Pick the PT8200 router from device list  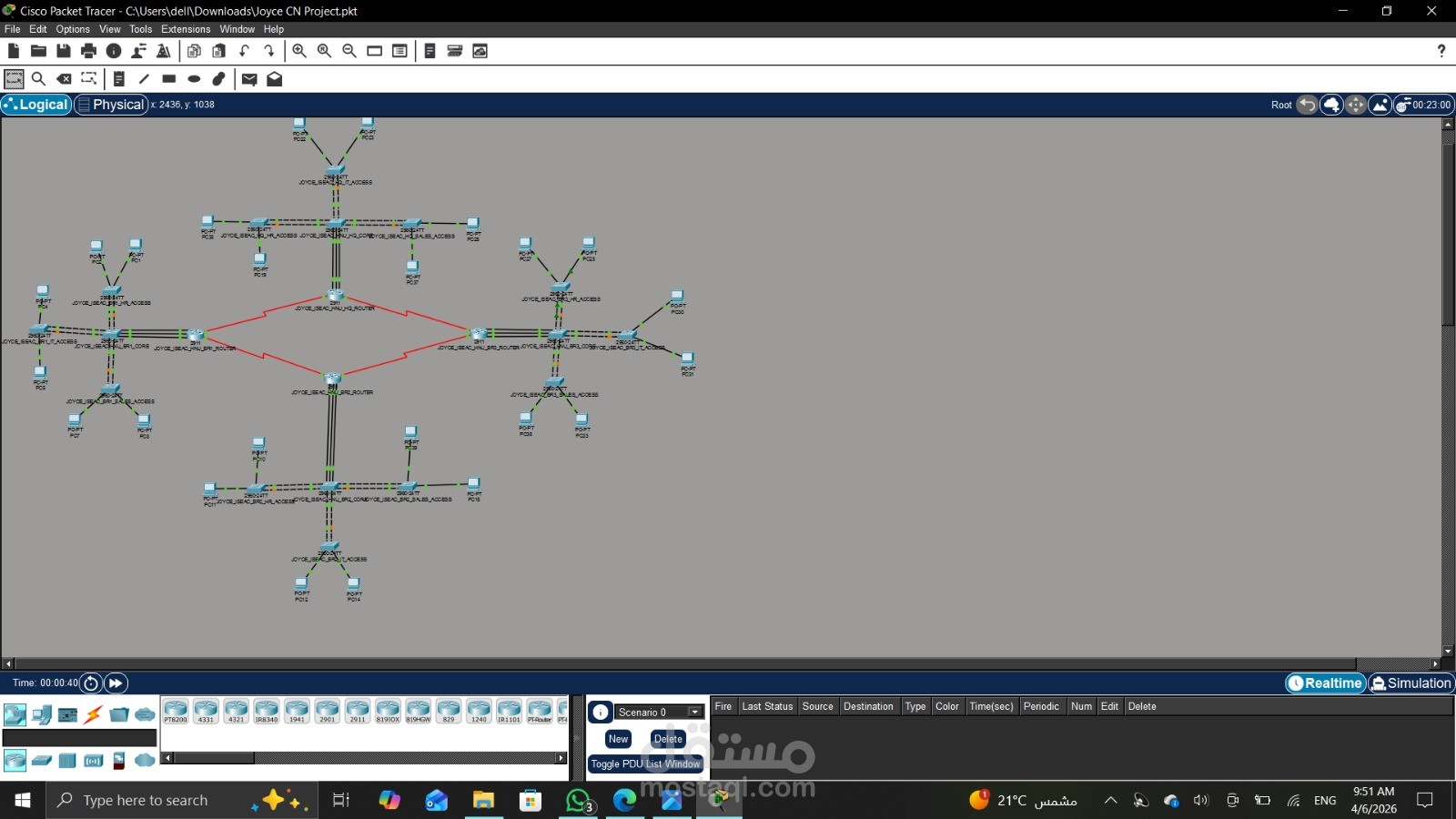click(x=176, y=712)
